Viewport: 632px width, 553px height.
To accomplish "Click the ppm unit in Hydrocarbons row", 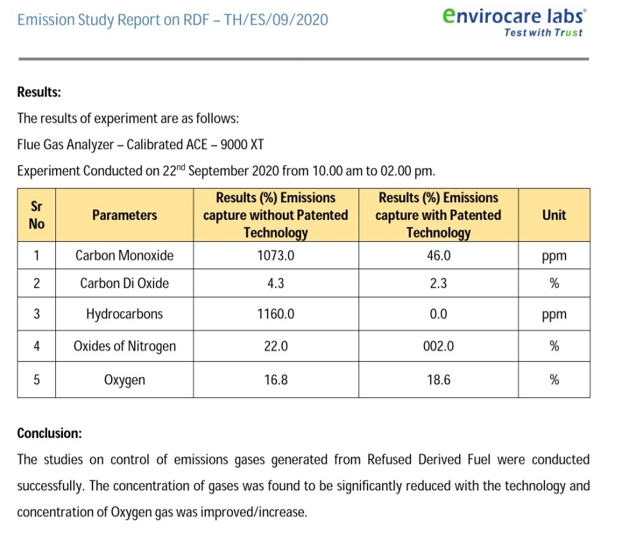I will click(x=554, y=315).
